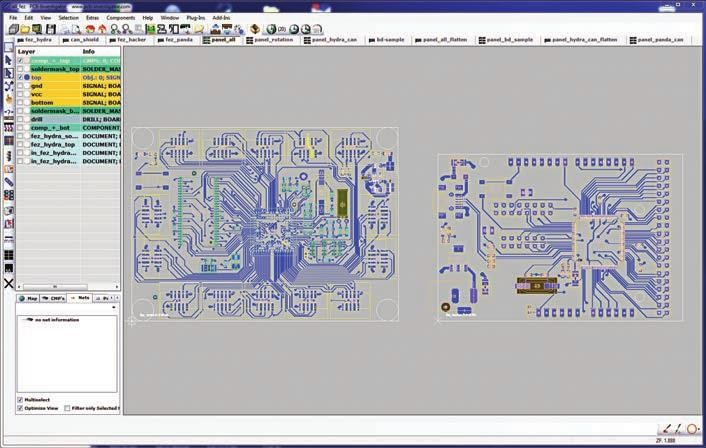
Task: Click the top layer blue color dot
Action: (x=27, y=77)
